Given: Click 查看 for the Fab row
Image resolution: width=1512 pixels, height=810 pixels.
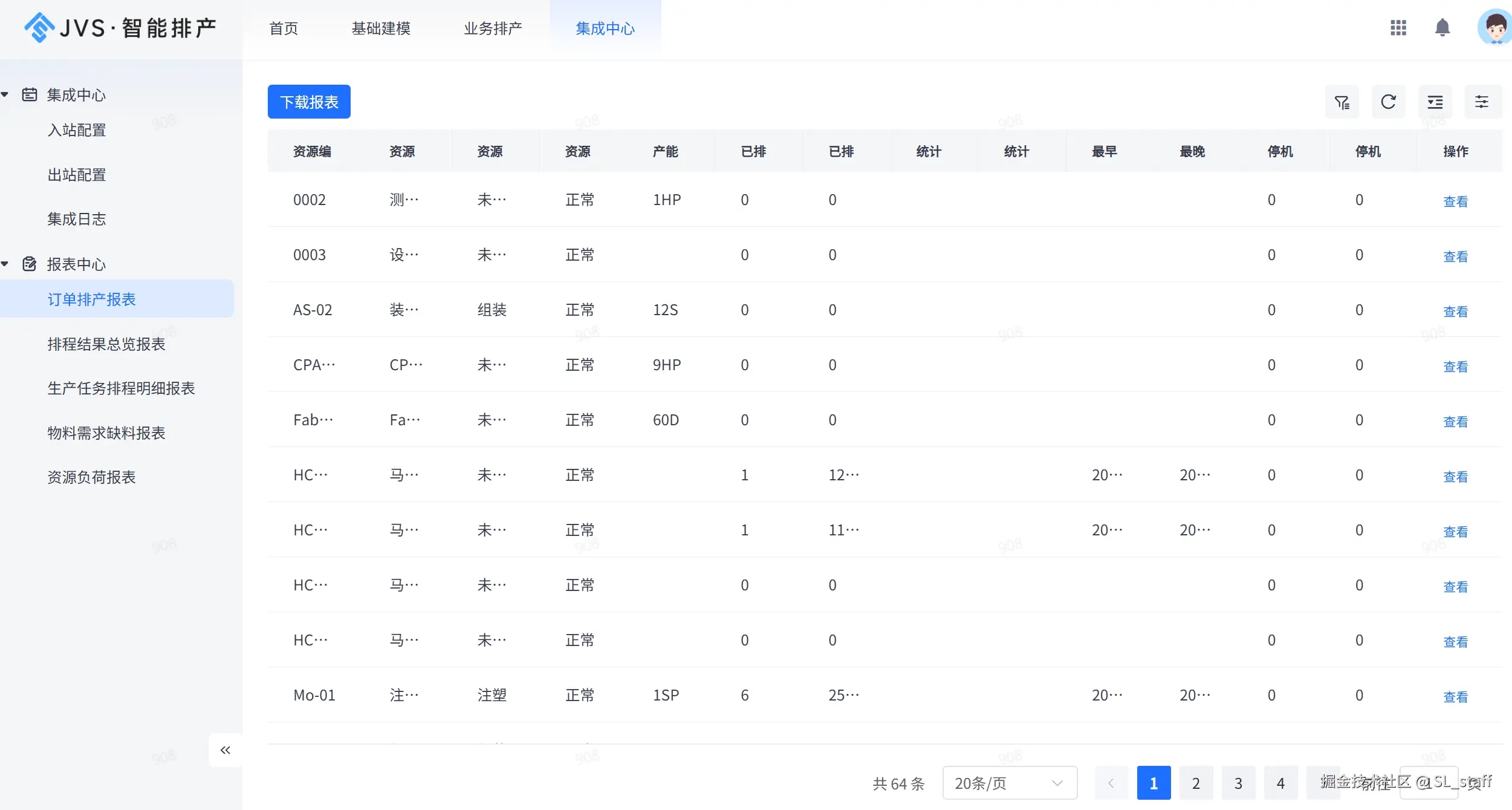Looking at the screenshot, I should point(1455,422).
